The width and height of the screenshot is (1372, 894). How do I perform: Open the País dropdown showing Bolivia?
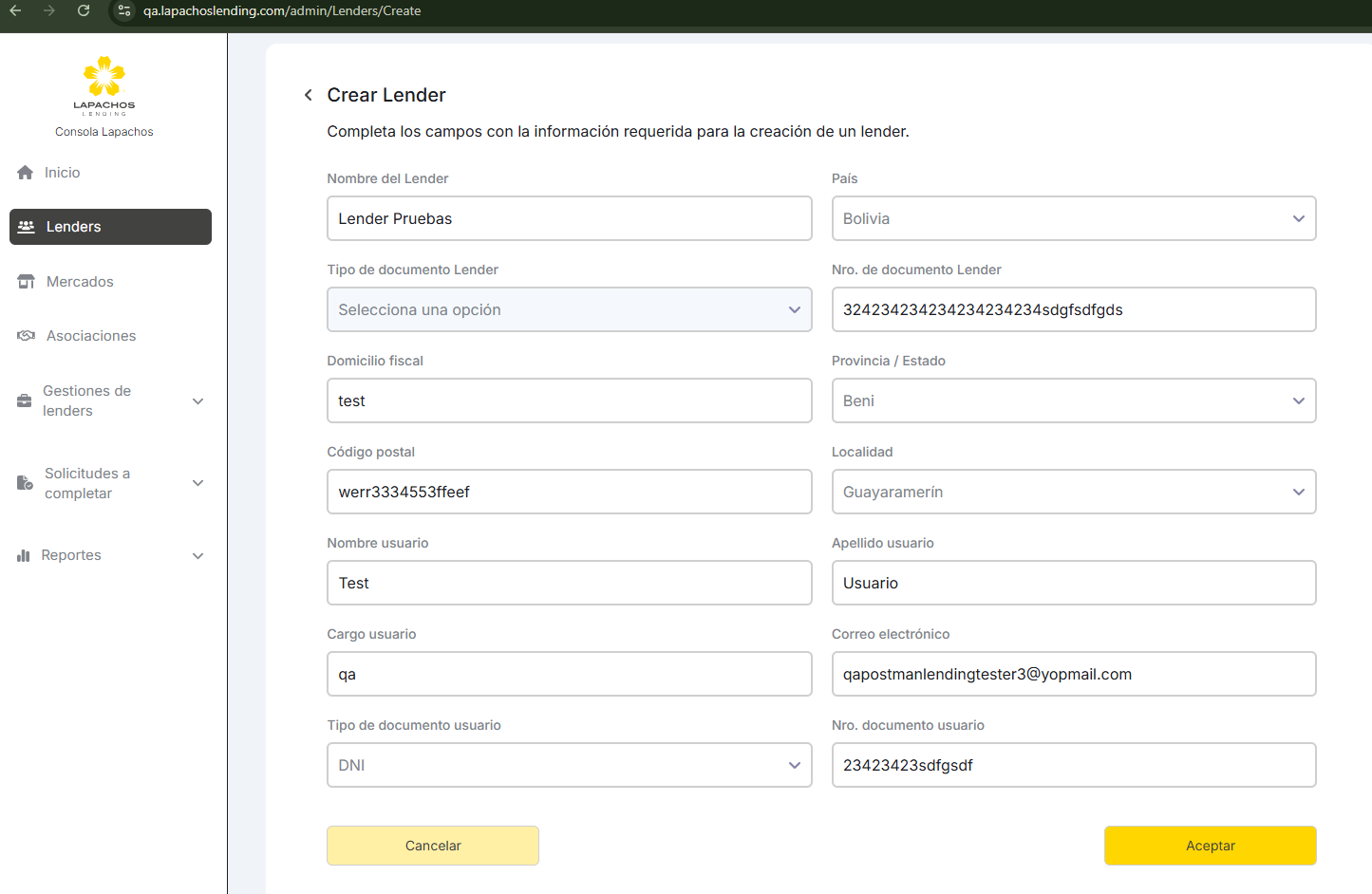coord(1073,218)
